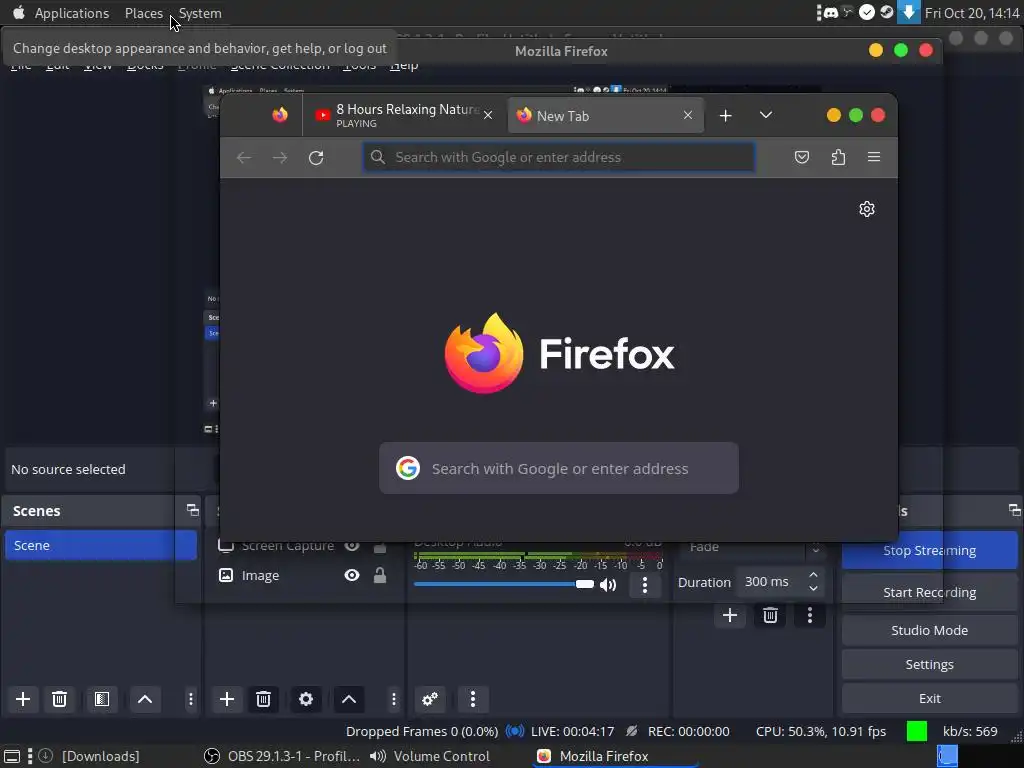Increase Duration with the up stepper arrow
The image size is (1024, 768).
pyautogui.click(x=813, y=575)
